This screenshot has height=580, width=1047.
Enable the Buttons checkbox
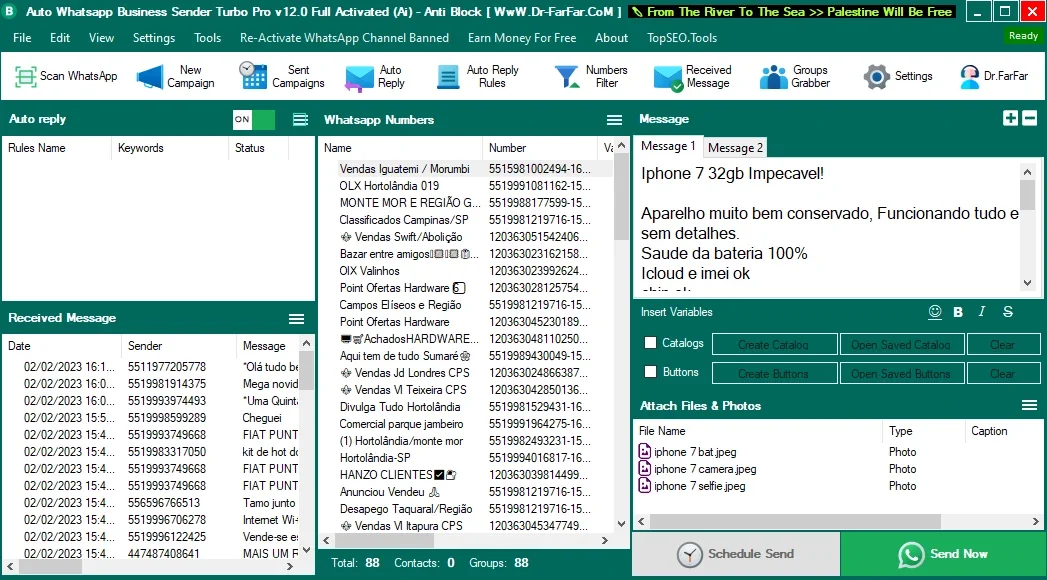[x=650, y=372]
